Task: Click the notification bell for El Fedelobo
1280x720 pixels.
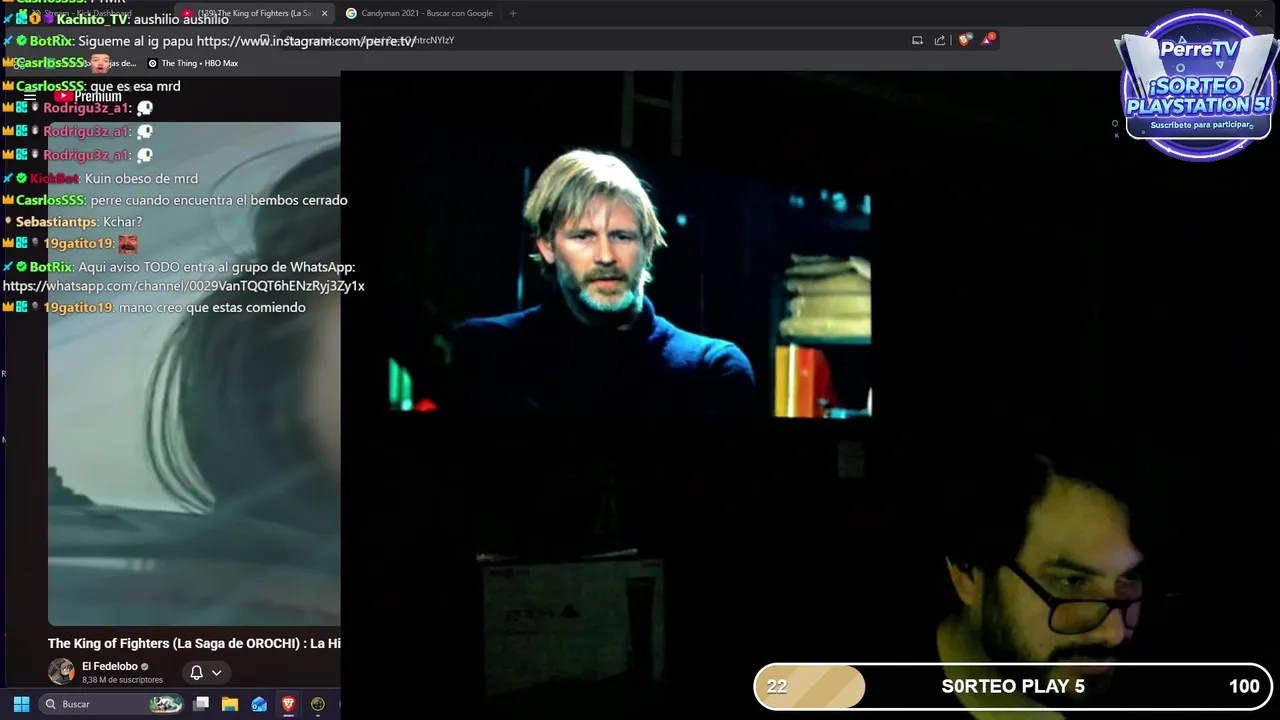Action: (x=197, y=672)
